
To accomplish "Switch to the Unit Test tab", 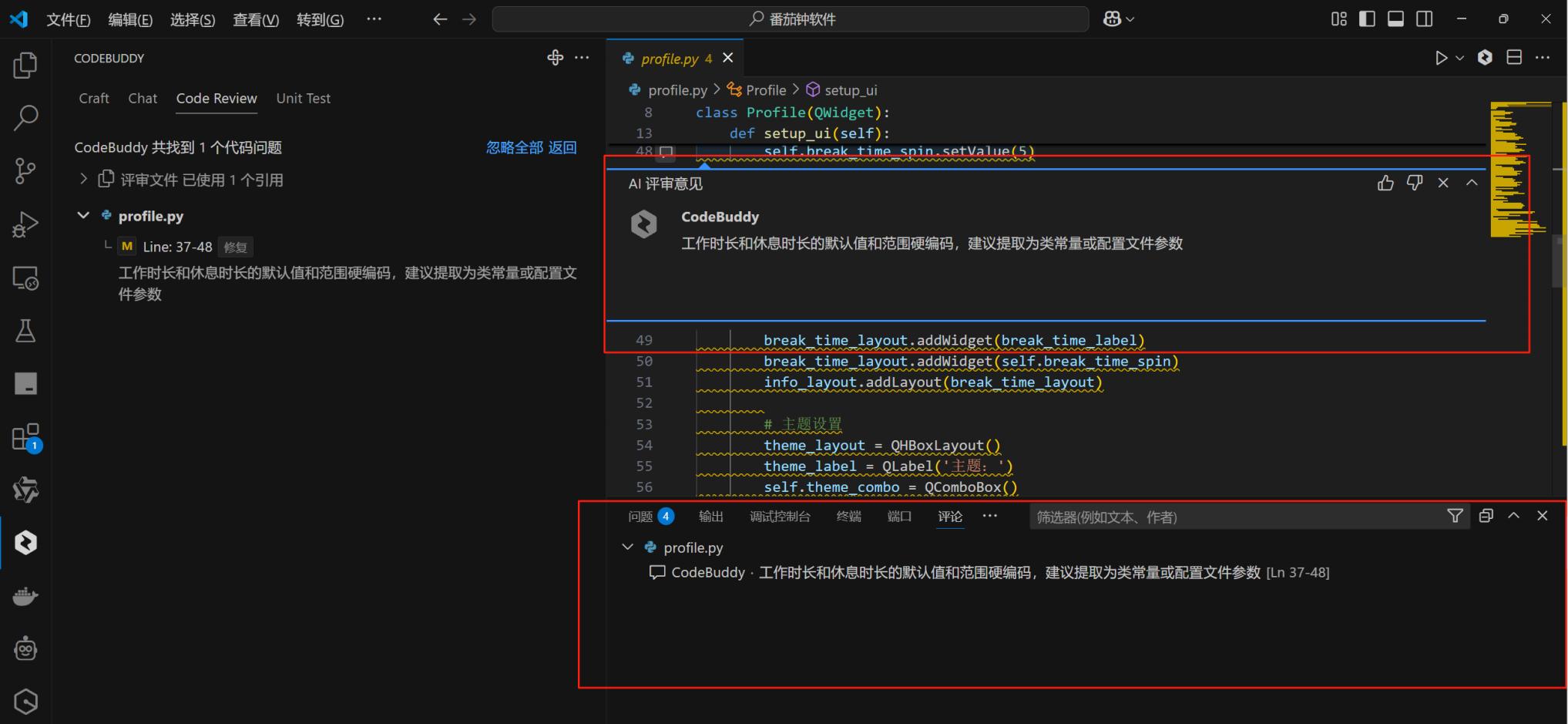I will [303, 98].
